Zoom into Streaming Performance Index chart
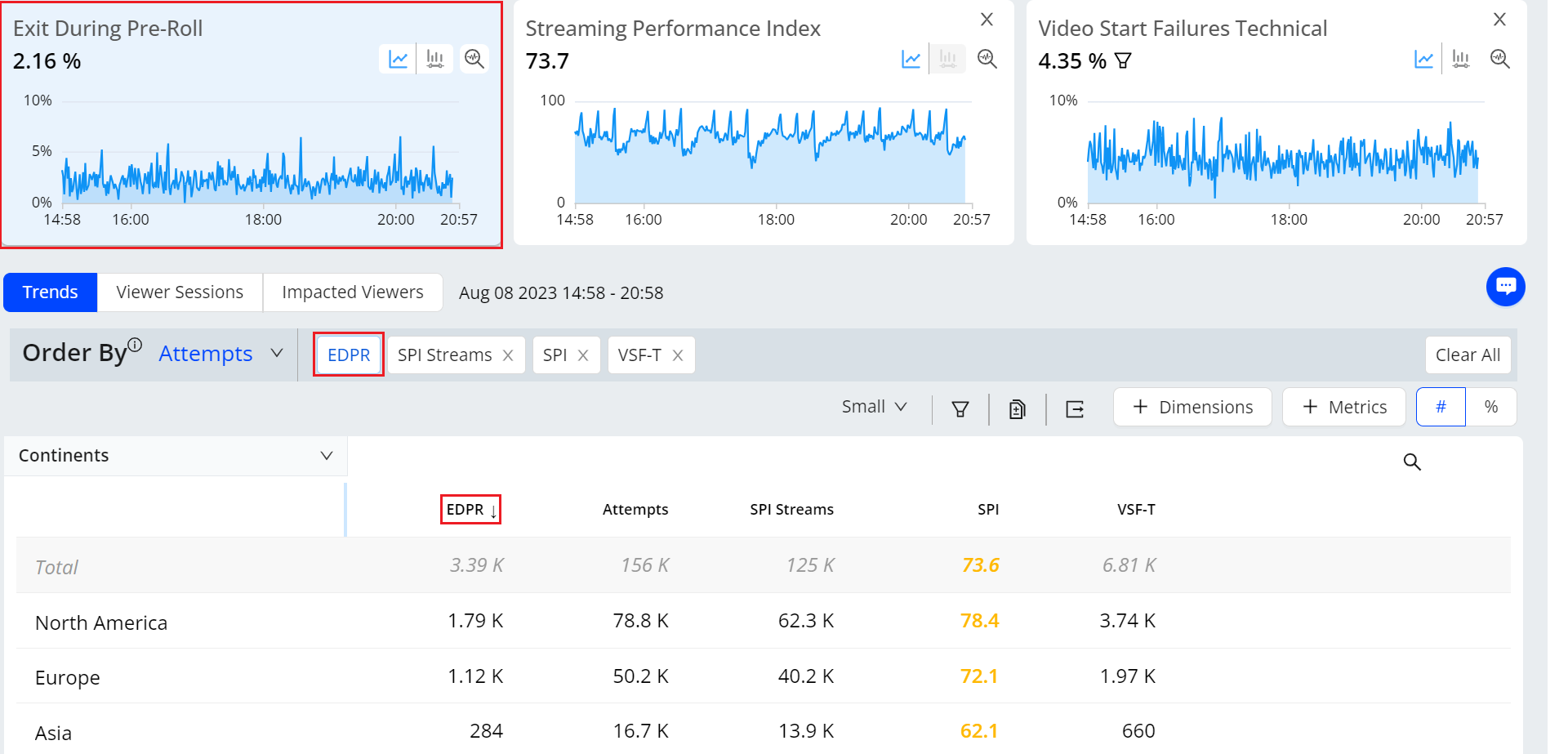This screenshot has width=1568, height=754. coord(987,59)
